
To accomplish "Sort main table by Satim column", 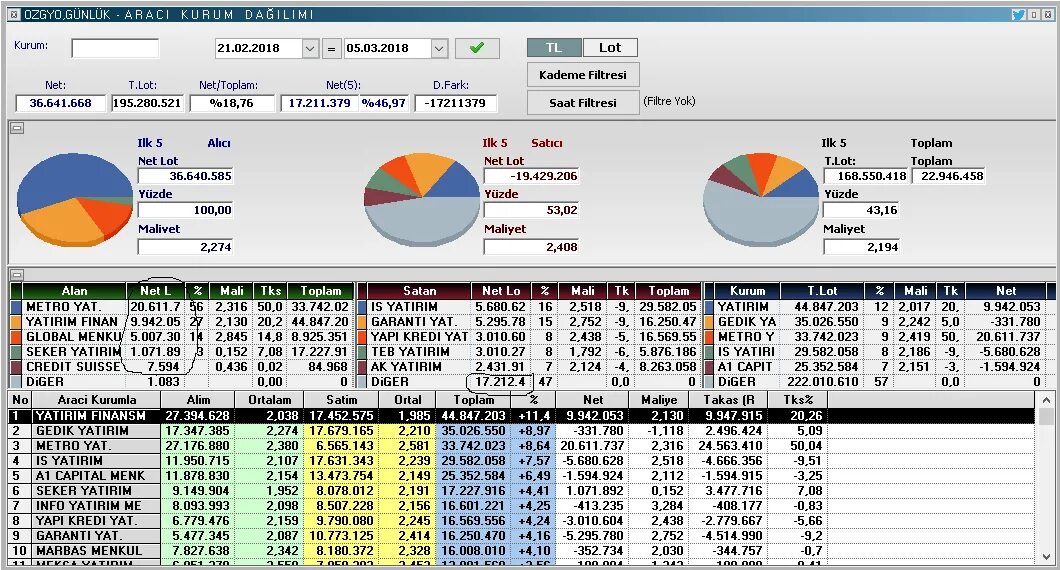I will point(341,400).
